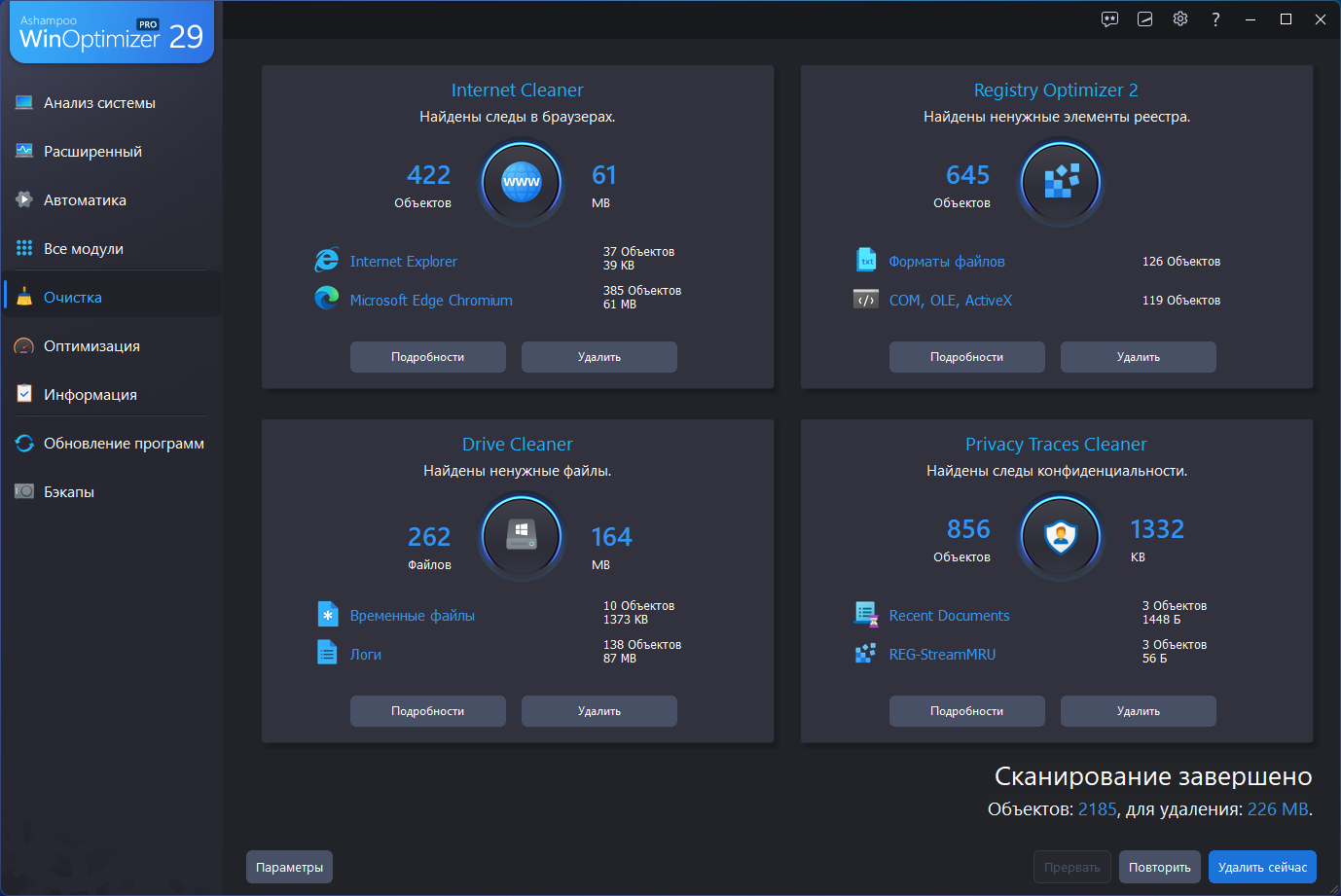Click the Удалить сейчас button

(x=1262, y=867)
